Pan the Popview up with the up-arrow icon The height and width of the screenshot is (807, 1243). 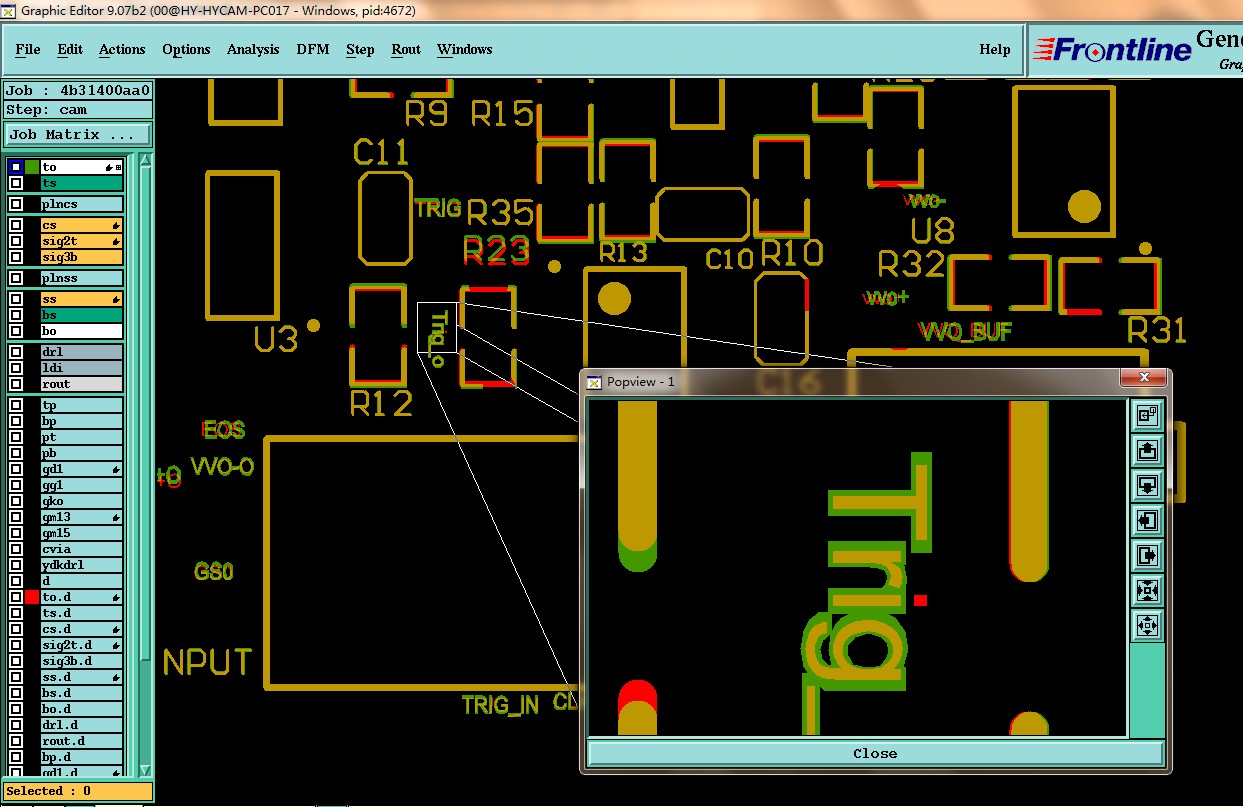point(1147,451)
